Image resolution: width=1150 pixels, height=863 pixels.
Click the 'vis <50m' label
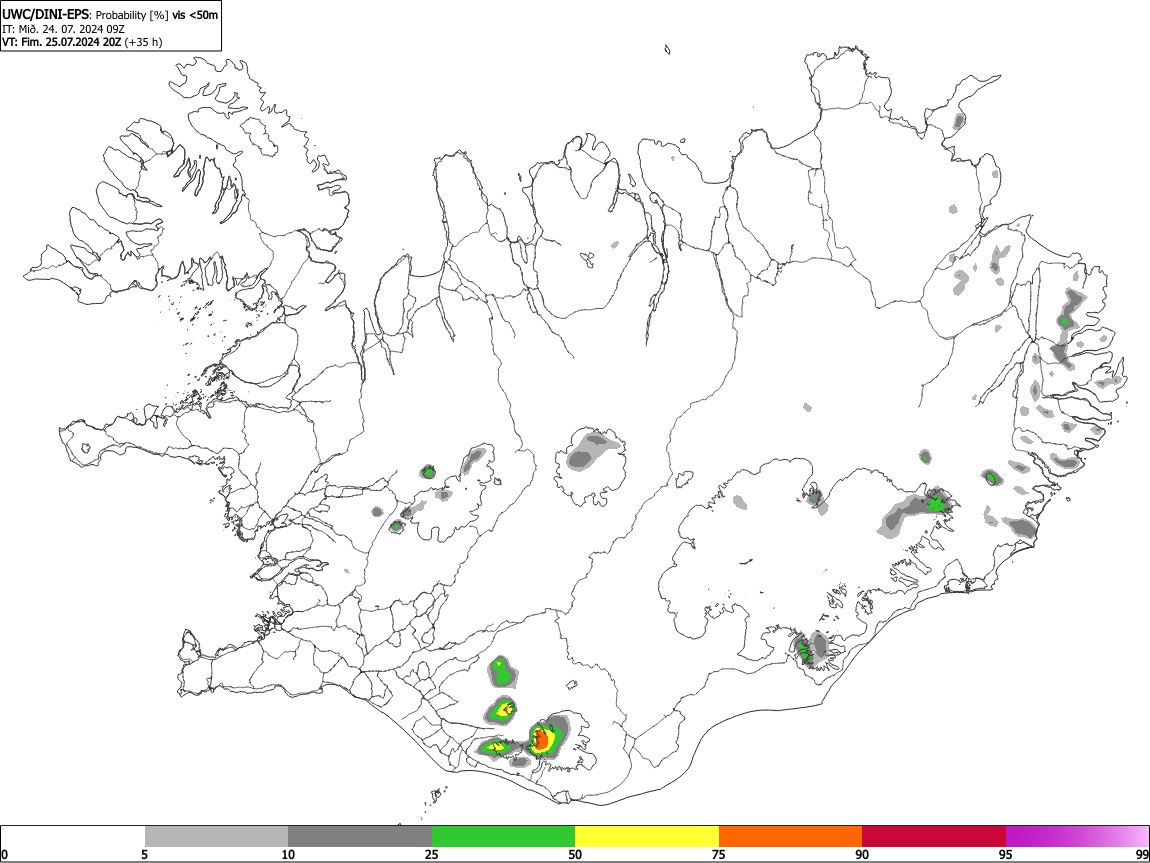[x=195, y=15]
